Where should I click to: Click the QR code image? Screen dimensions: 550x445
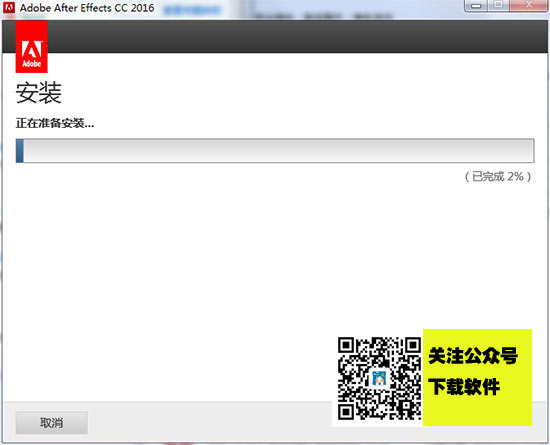(x=380, y=378)
